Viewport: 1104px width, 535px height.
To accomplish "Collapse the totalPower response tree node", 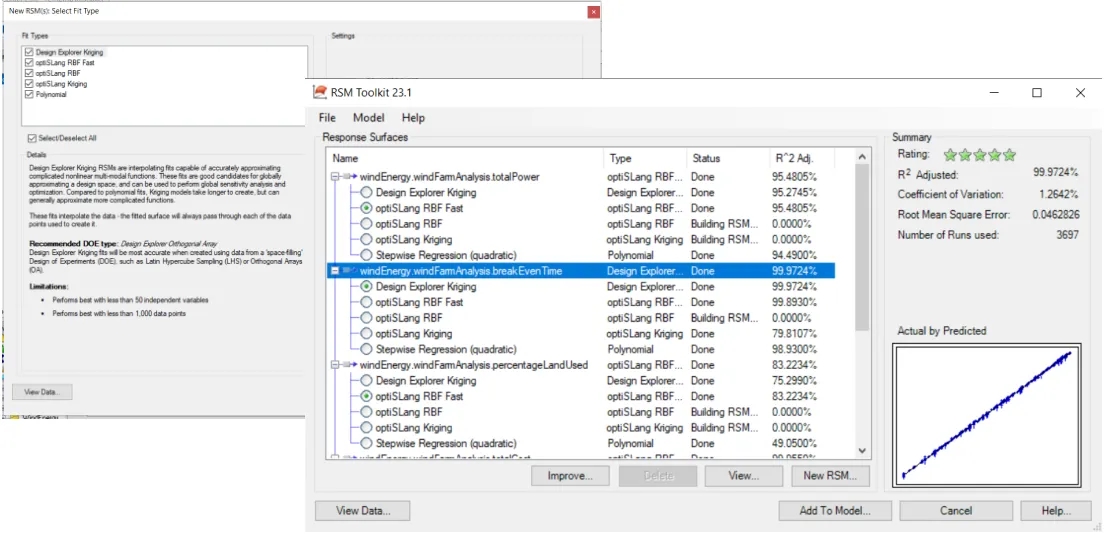I will pyautogui.click(x=335, y=177).
